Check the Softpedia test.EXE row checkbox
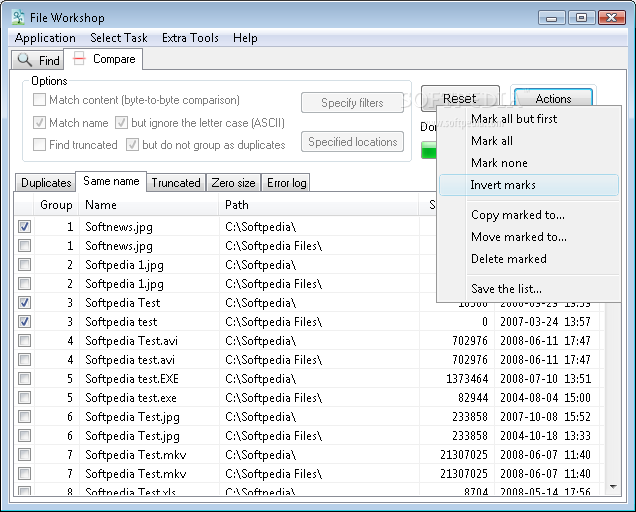The width and height of the screenshot is (636, 512). pyautogui.click(x=24, y=379)
